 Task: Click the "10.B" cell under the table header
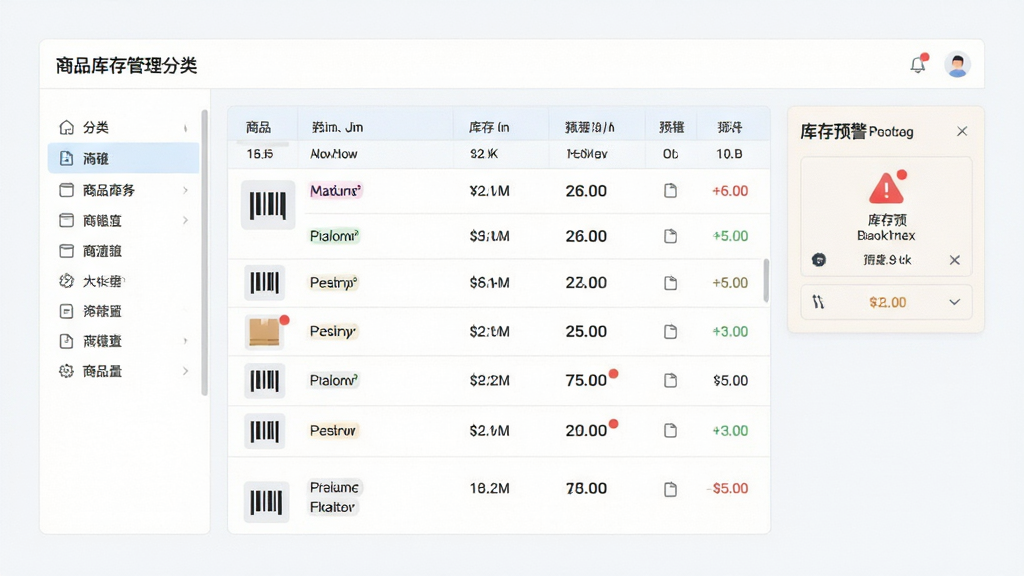point(729,154)
